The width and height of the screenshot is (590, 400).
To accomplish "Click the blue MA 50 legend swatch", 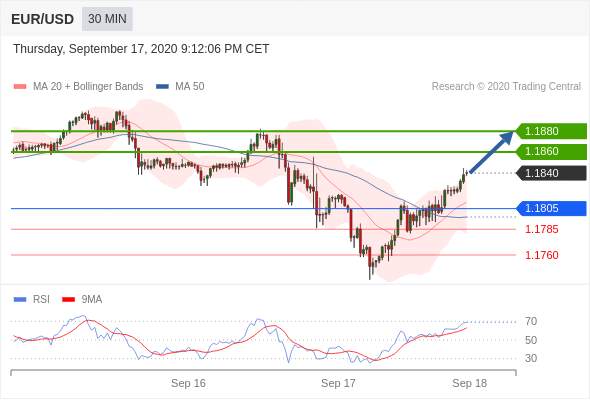I will [x=162, y=87].
